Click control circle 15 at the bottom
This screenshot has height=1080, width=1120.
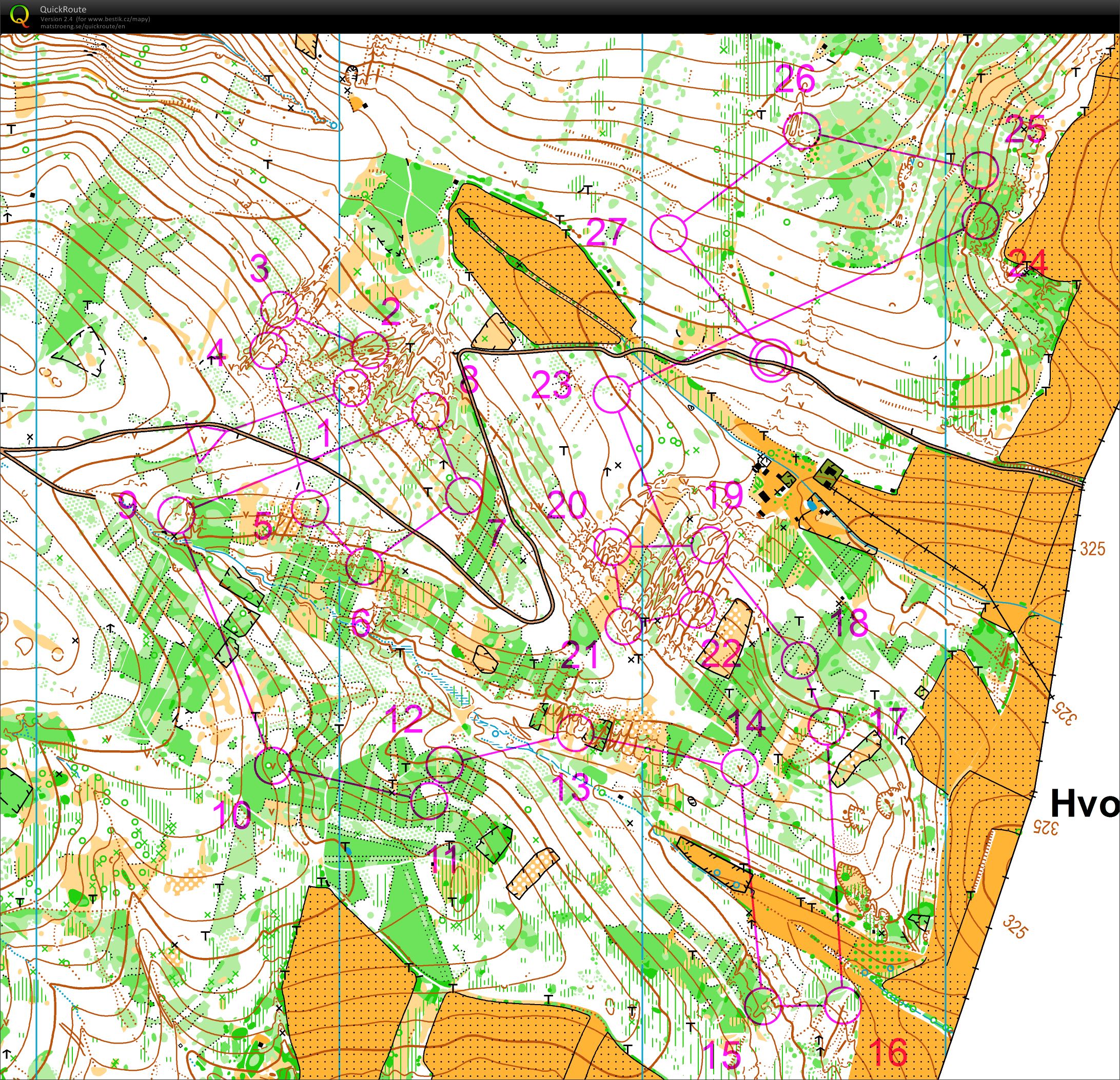point(762,1006)
